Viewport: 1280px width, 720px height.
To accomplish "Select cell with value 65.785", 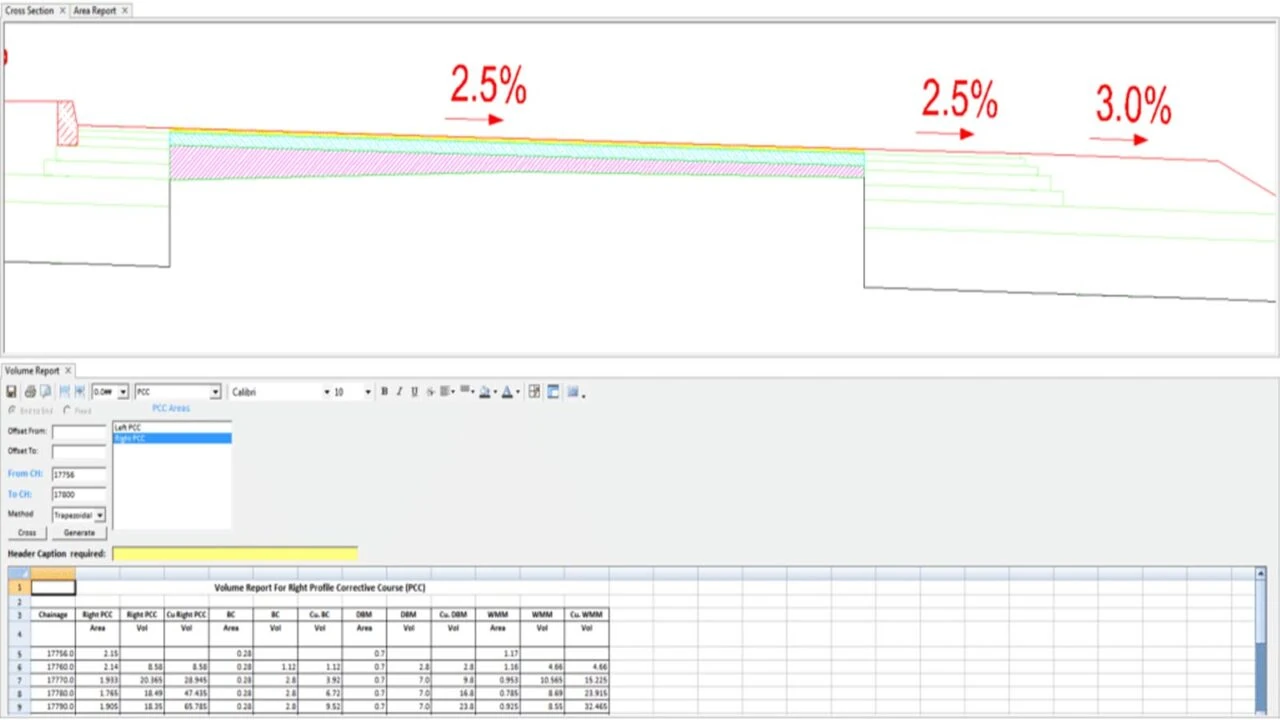I will (186, 706).
